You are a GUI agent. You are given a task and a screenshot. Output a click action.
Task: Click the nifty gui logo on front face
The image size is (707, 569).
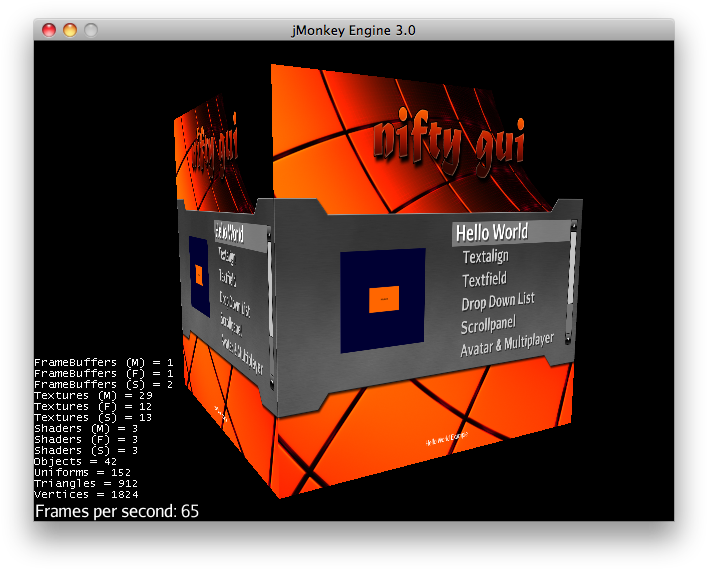[449, 144]
